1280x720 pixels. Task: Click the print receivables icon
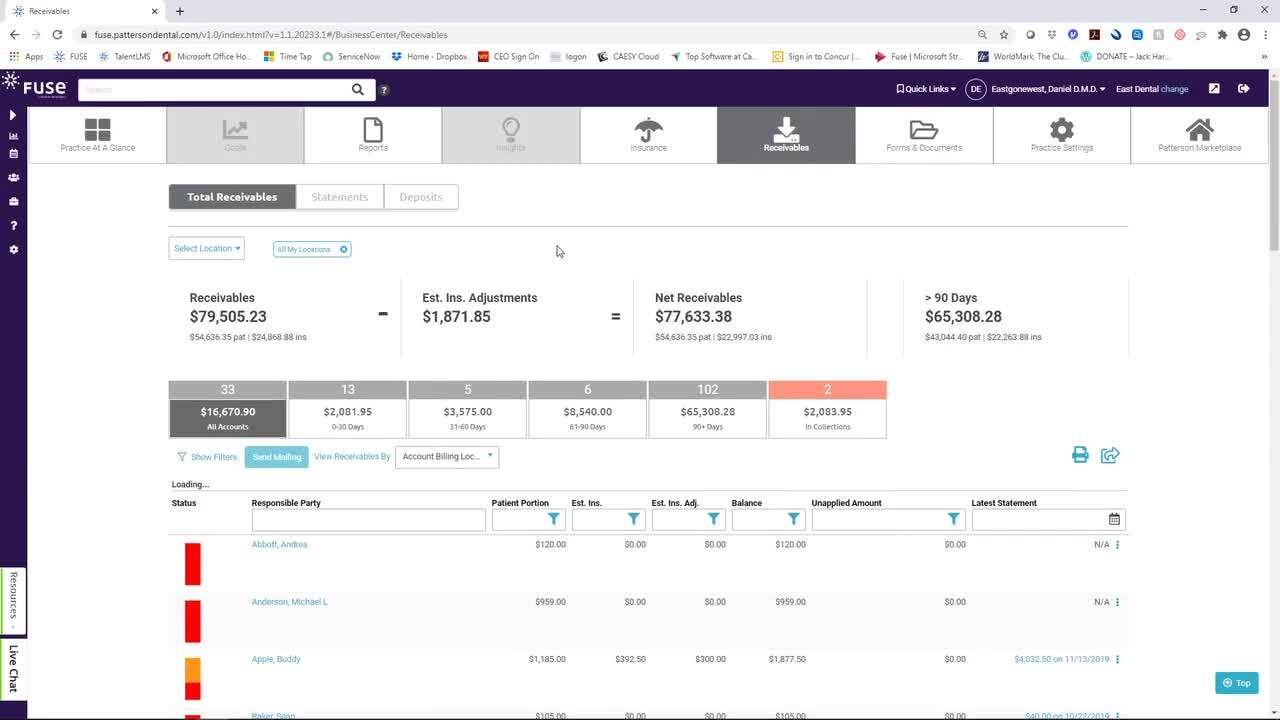tap(1080, 455)
